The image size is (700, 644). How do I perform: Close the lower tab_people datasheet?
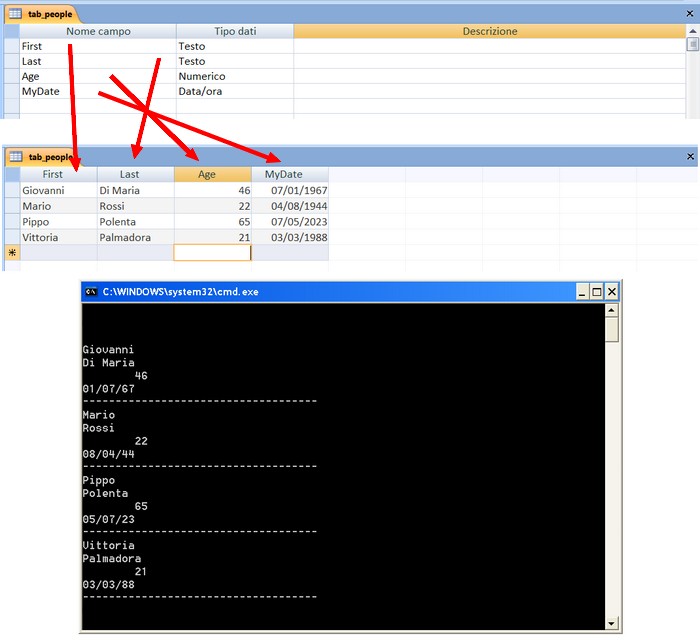[x=690, y=157]
